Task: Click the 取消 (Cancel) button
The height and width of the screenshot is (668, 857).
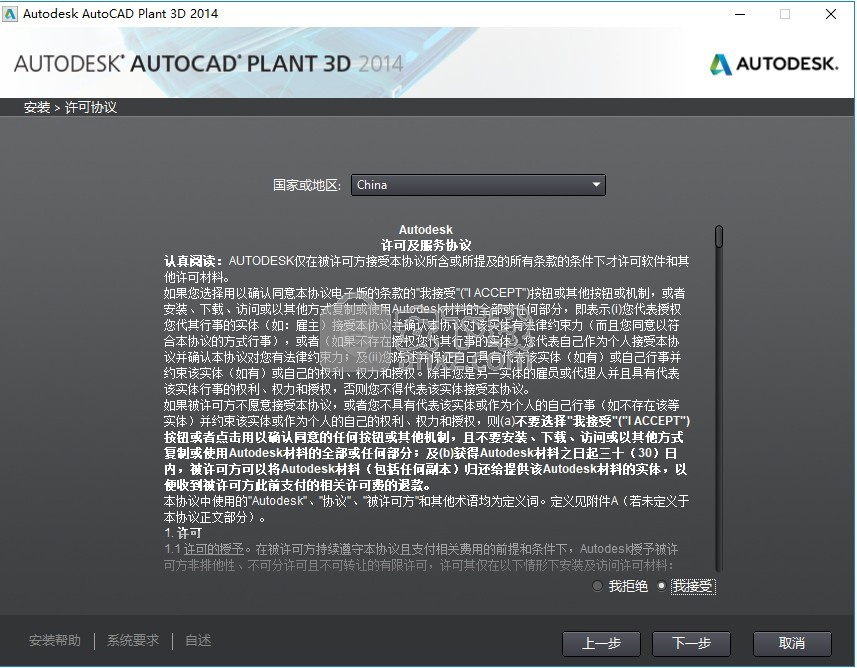Action: (x=792, y=643)
